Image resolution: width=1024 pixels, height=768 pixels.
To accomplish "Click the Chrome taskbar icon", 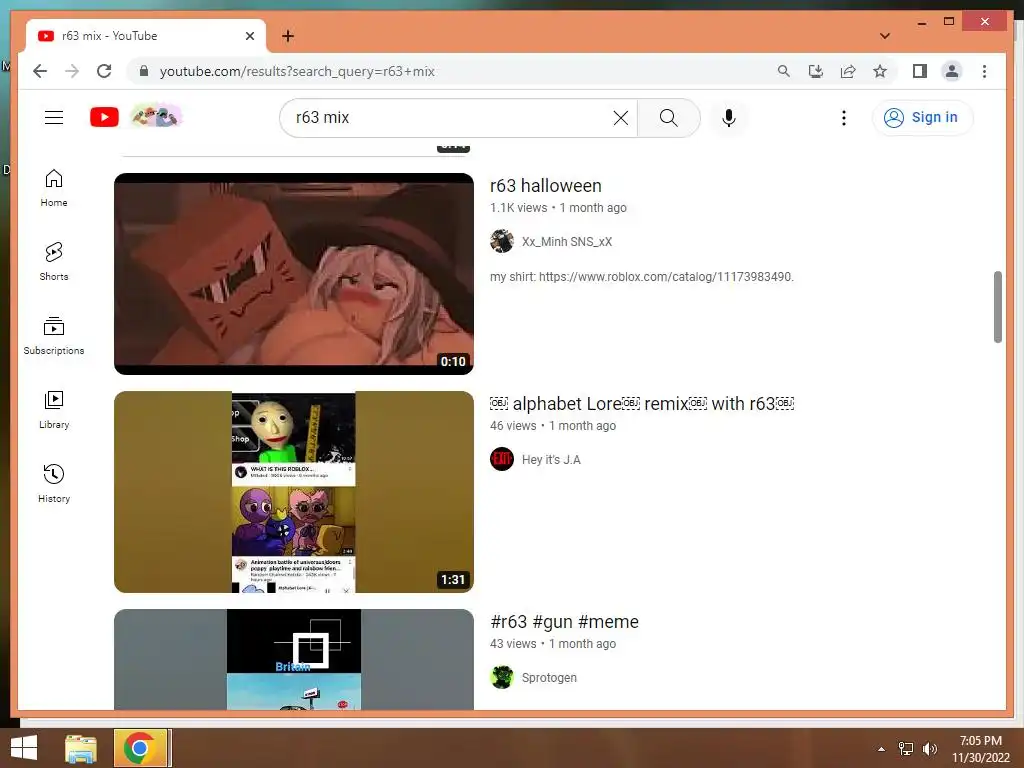I will click(x=140, y=748).
